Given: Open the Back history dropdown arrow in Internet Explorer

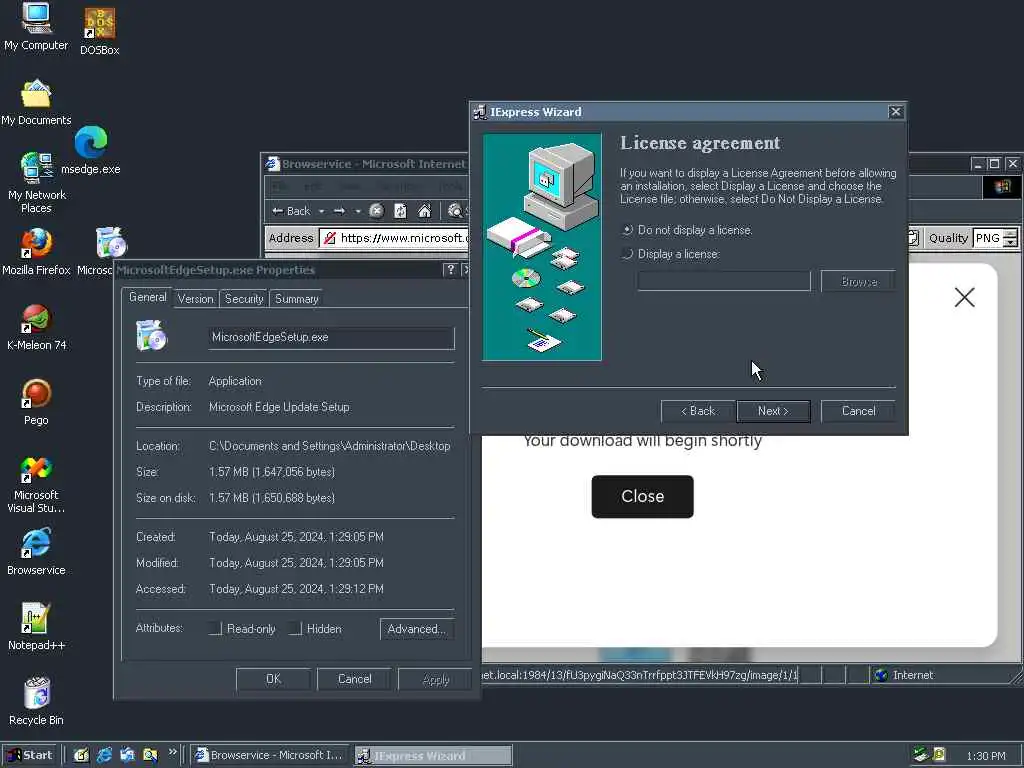Looking at the screenshot, I should pos(321,212).
